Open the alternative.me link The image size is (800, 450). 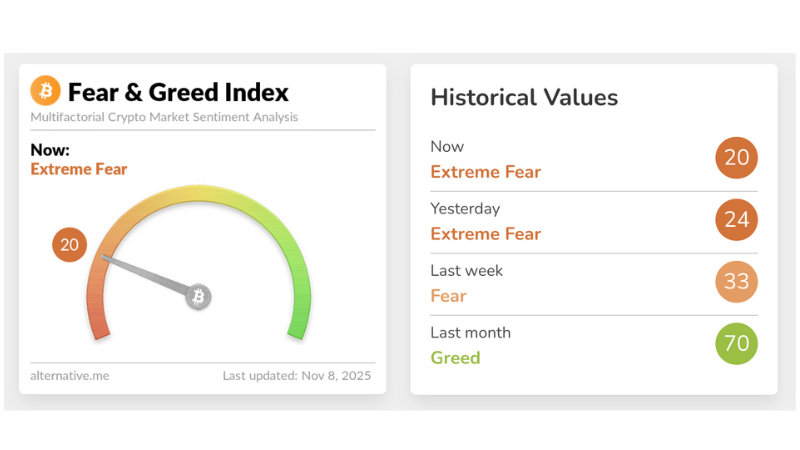(70, 376)
